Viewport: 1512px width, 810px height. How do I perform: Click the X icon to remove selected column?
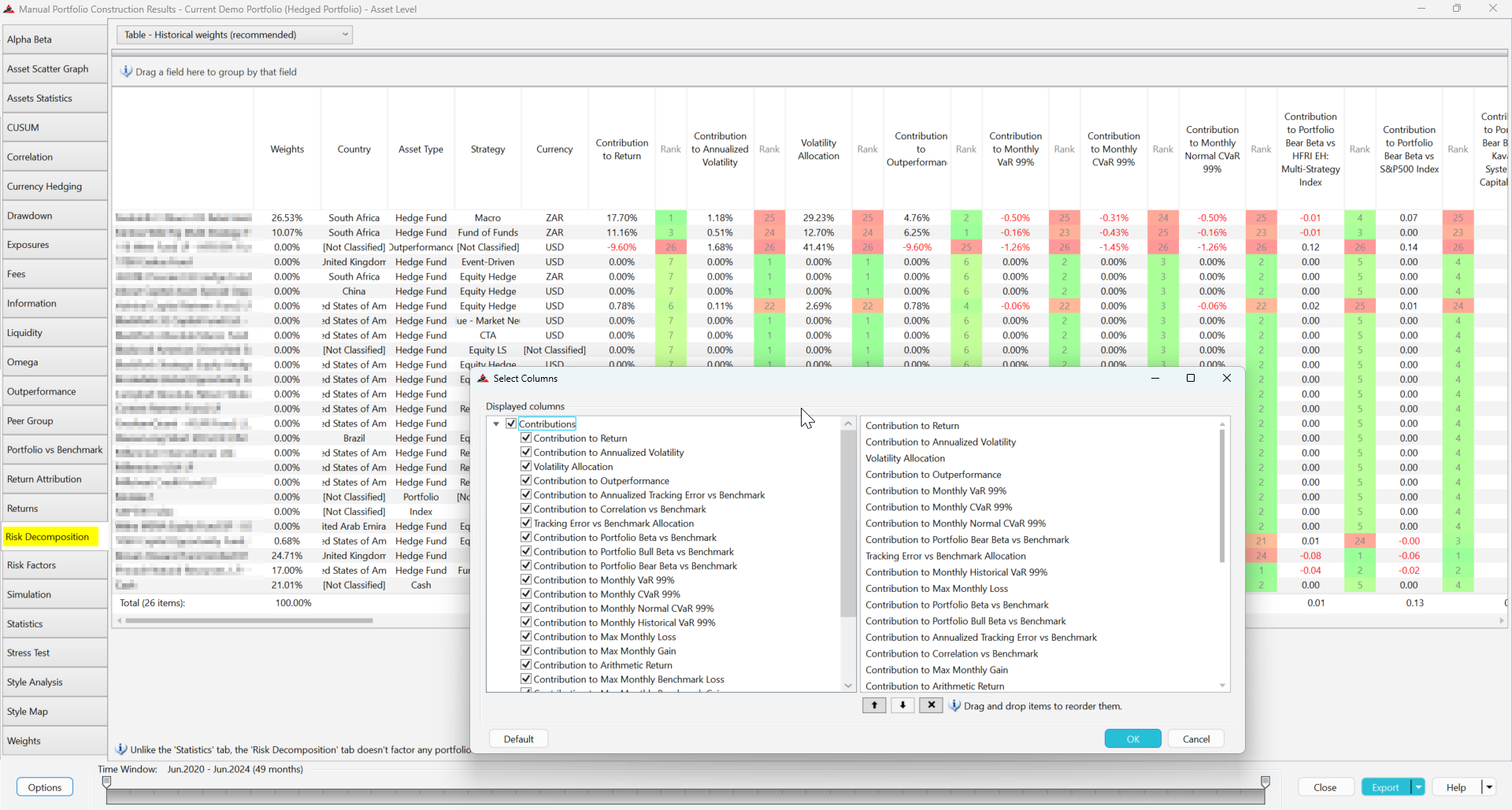(x=930, y=705)
